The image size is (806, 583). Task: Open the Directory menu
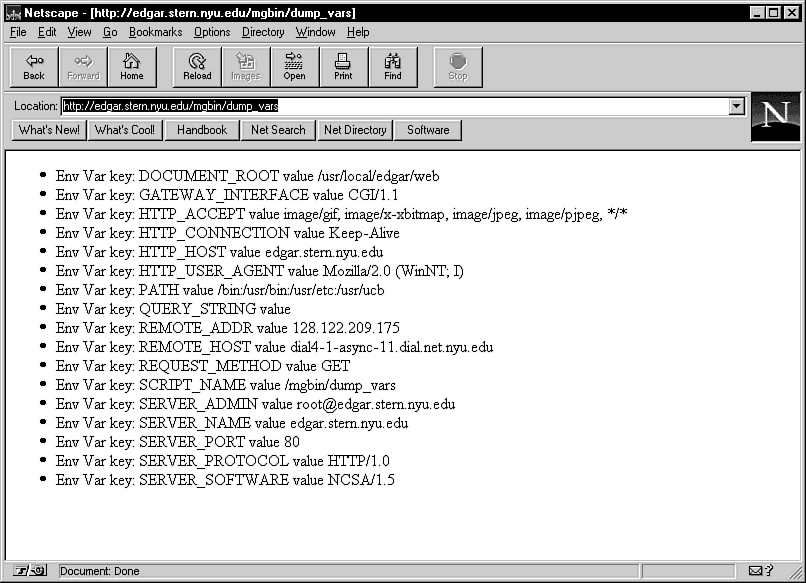coord(263,32)
